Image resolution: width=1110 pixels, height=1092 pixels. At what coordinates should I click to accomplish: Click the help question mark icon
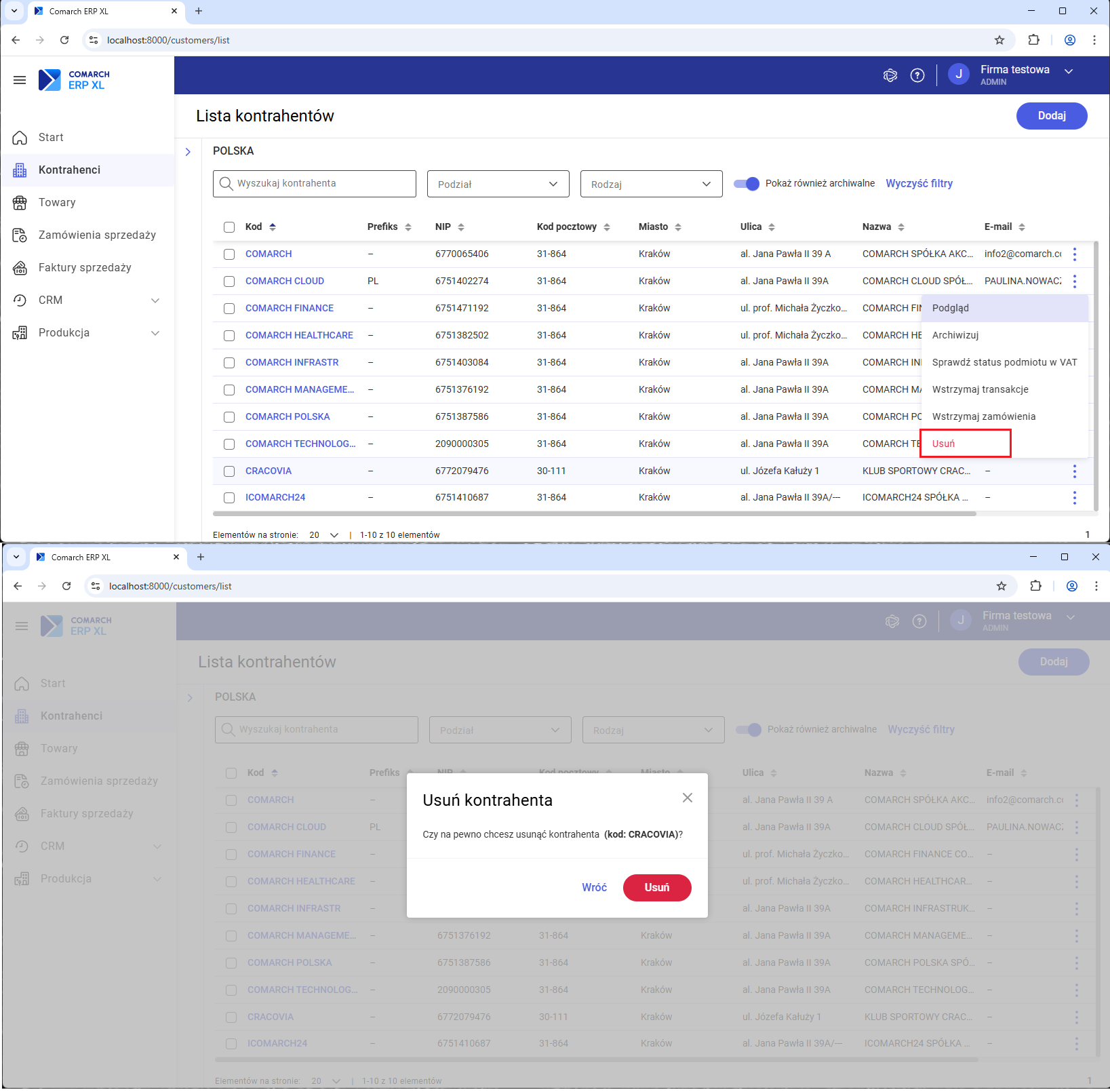pos(917,75)
